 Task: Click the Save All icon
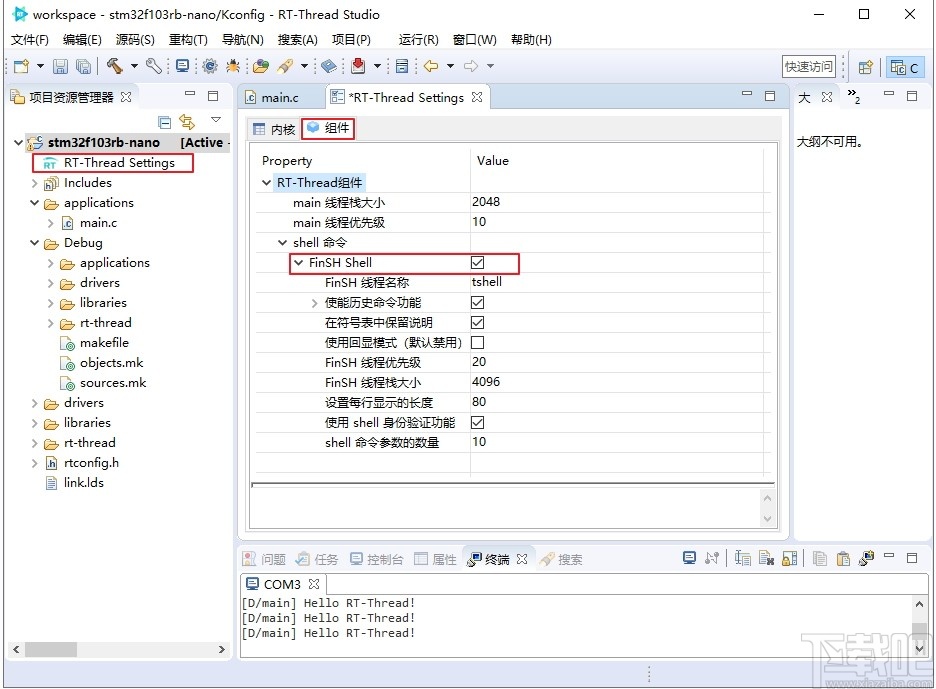click(84, 67)
